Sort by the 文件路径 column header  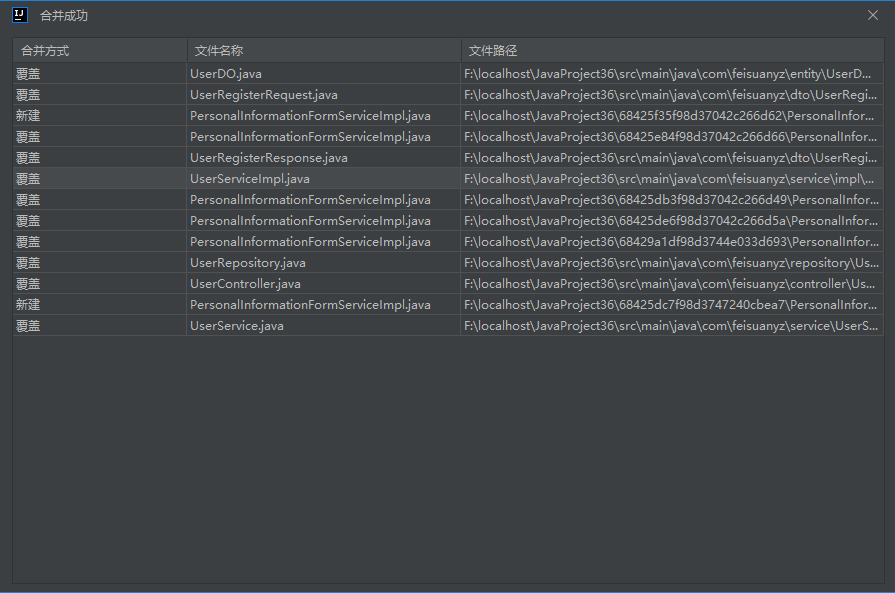tap(672, 51)
